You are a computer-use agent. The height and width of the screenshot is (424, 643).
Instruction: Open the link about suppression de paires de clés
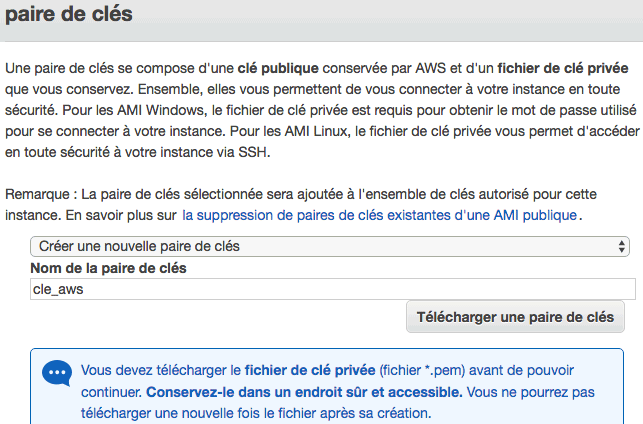380,215
